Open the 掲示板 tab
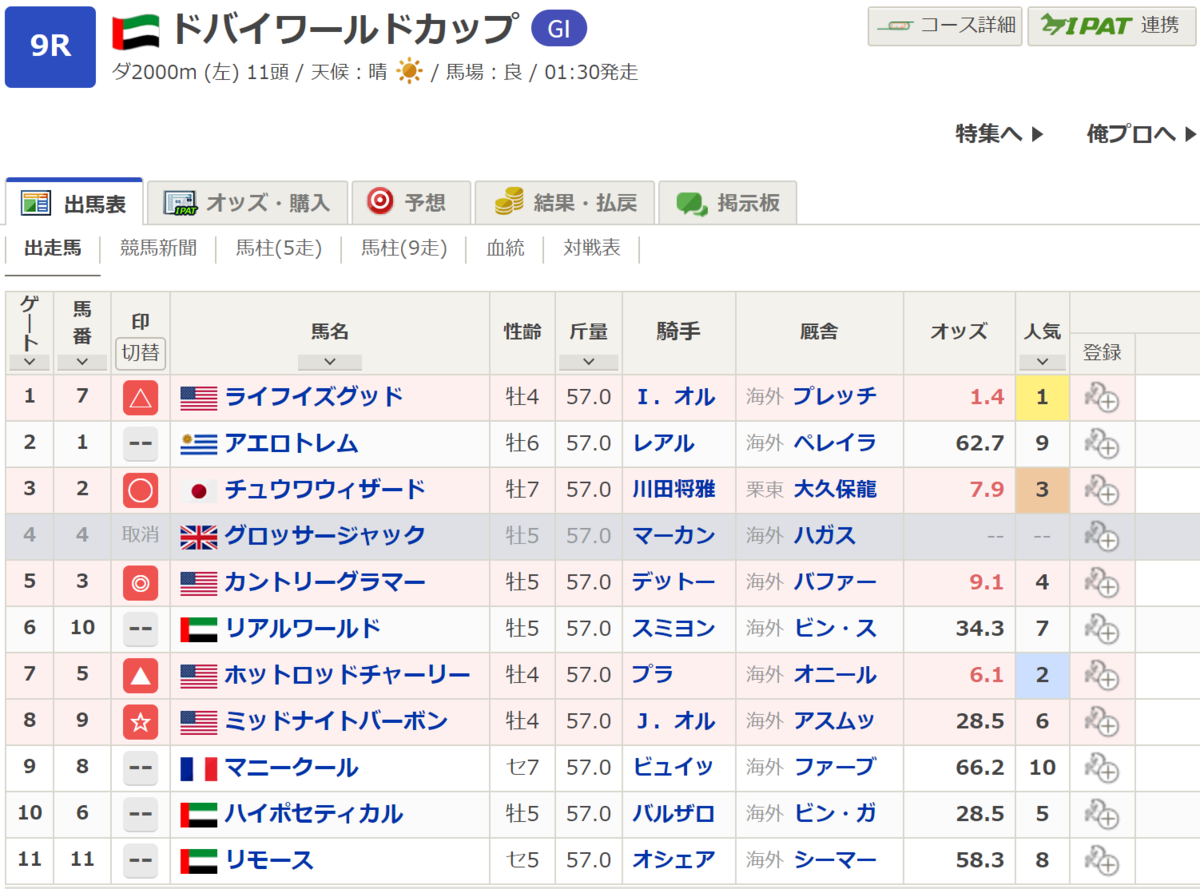This screenshot has width=1200, height=889. click(727, 203)
